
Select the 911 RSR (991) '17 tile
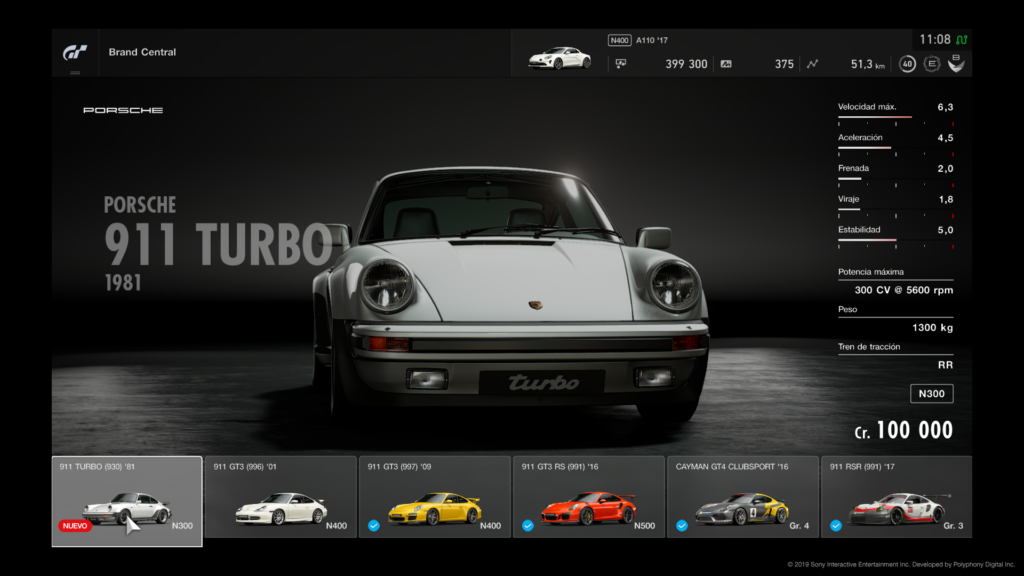tap(897, 497)
